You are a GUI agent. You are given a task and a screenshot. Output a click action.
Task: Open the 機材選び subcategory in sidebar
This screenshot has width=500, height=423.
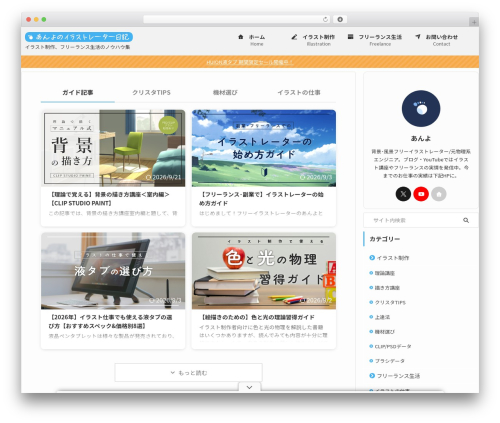click(382, 332)
